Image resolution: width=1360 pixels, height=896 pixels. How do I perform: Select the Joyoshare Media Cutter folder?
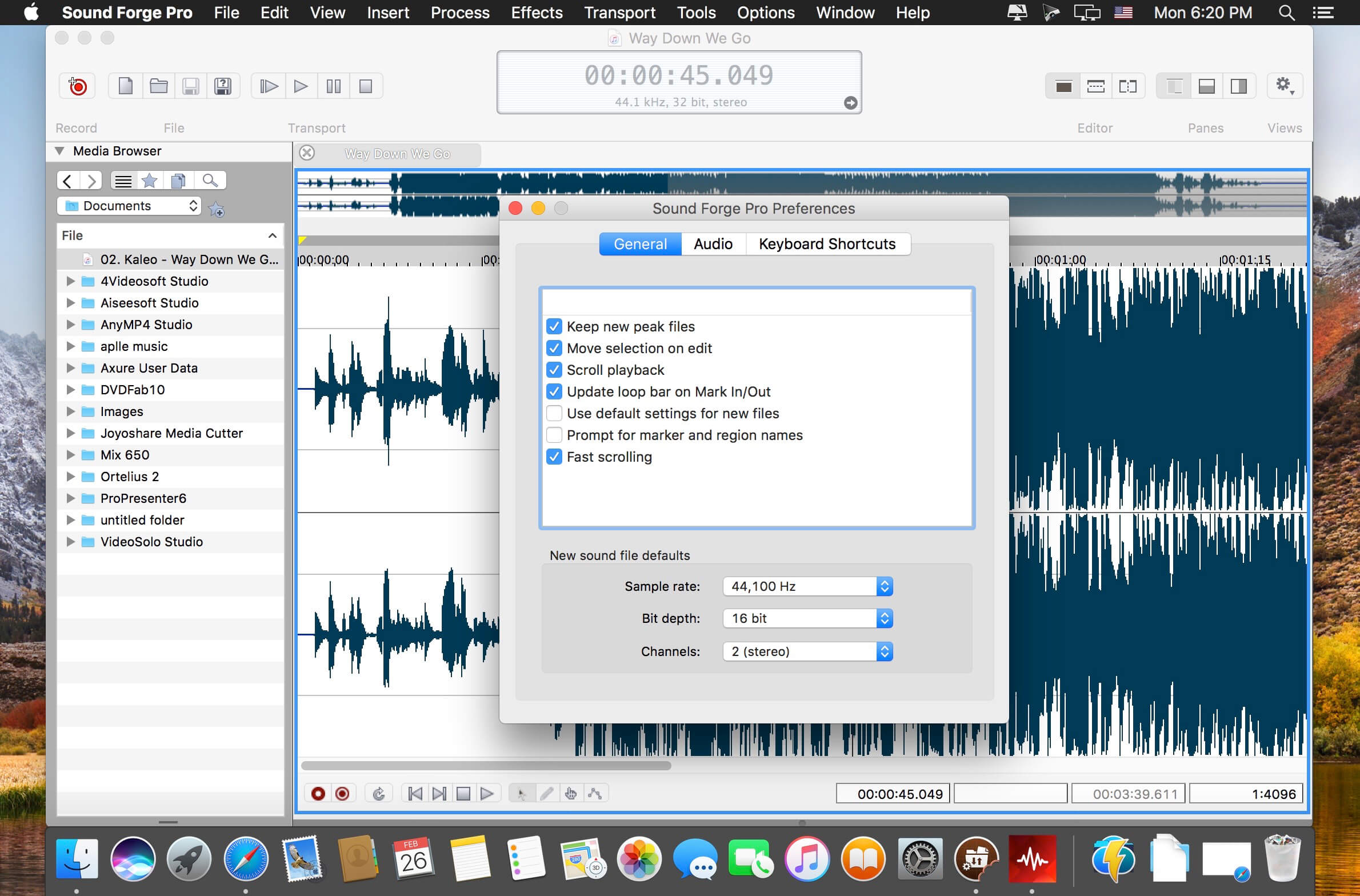(170, 433)
